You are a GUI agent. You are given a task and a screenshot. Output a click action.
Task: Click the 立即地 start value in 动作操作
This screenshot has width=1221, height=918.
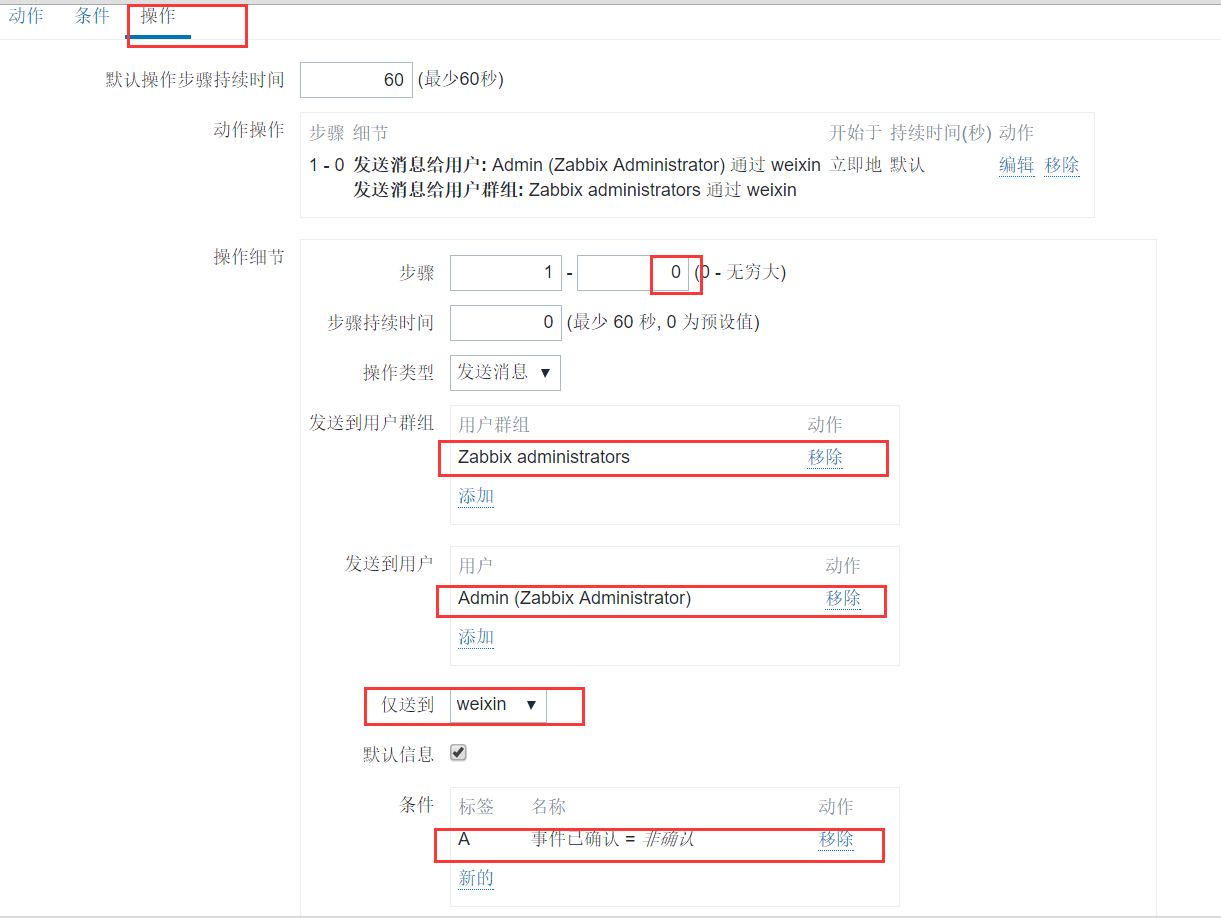[x=855, y=165]
